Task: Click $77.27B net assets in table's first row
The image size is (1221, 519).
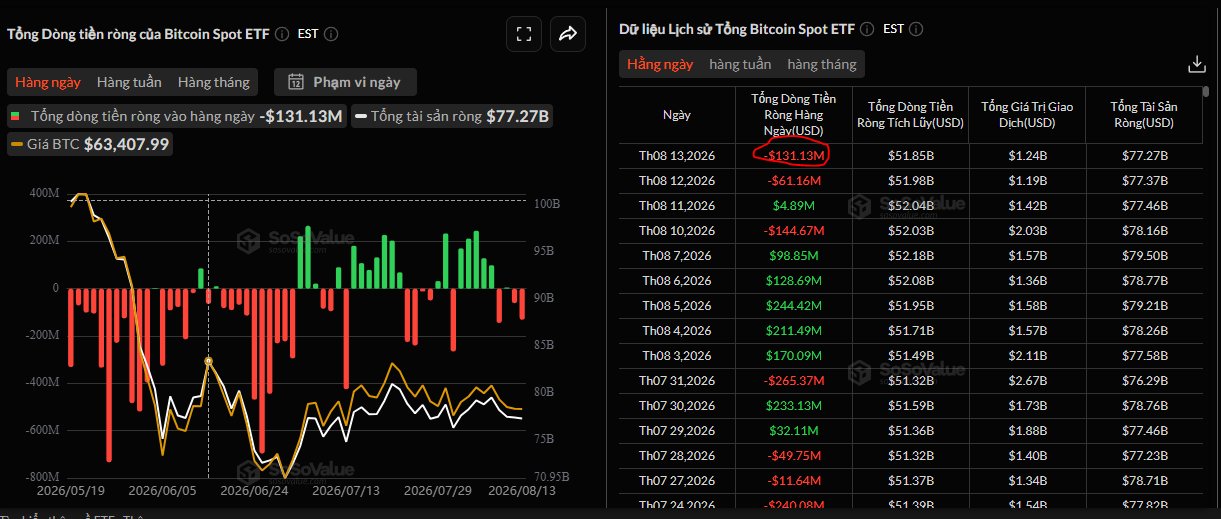Action: tap(1144, 156)
